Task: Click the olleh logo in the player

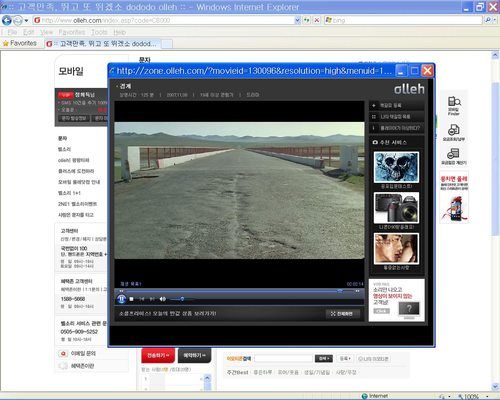Action: (409, 89)
